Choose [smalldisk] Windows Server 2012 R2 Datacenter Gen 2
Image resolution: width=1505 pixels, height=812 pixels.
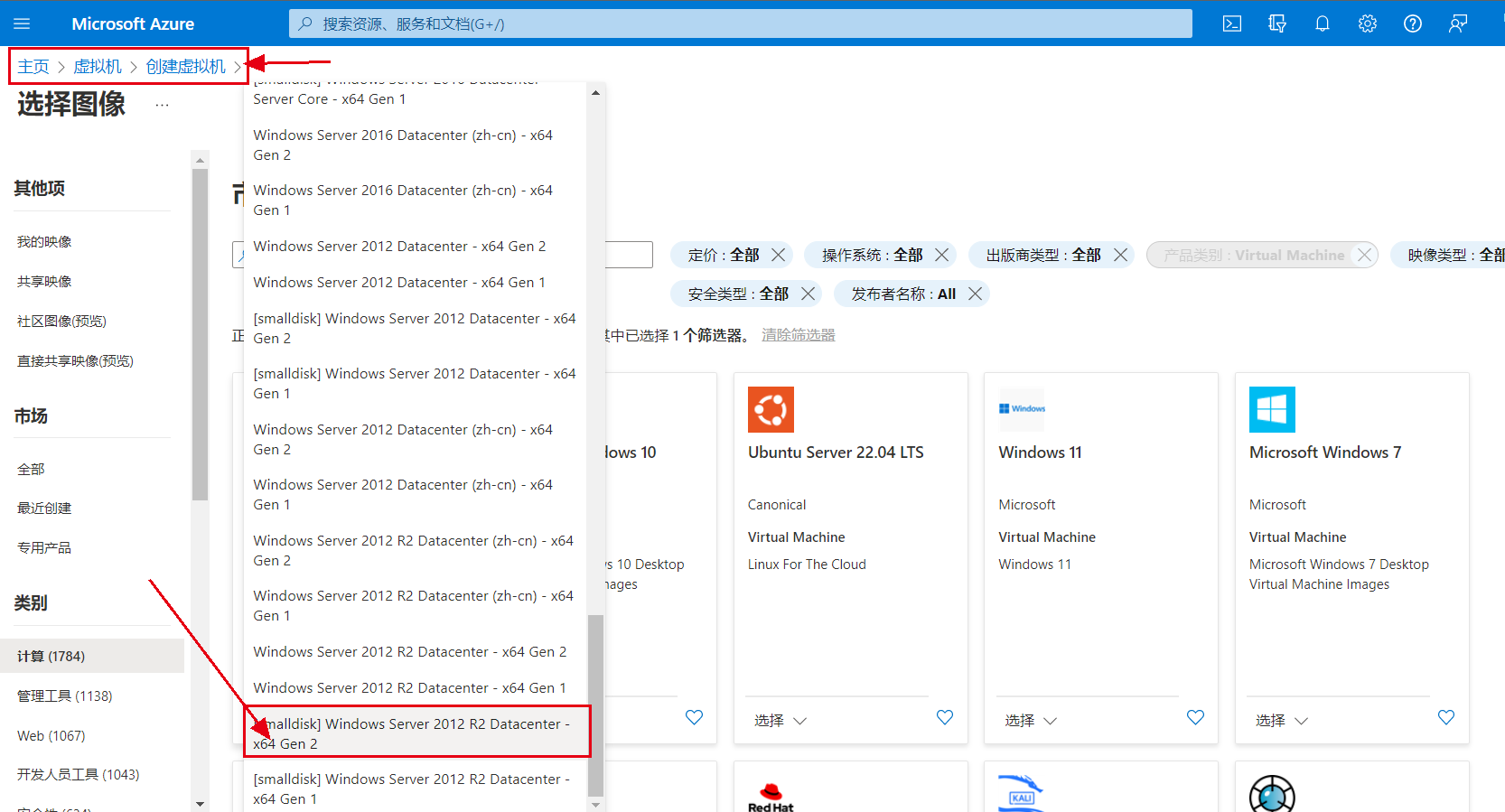tap(415, 733)
